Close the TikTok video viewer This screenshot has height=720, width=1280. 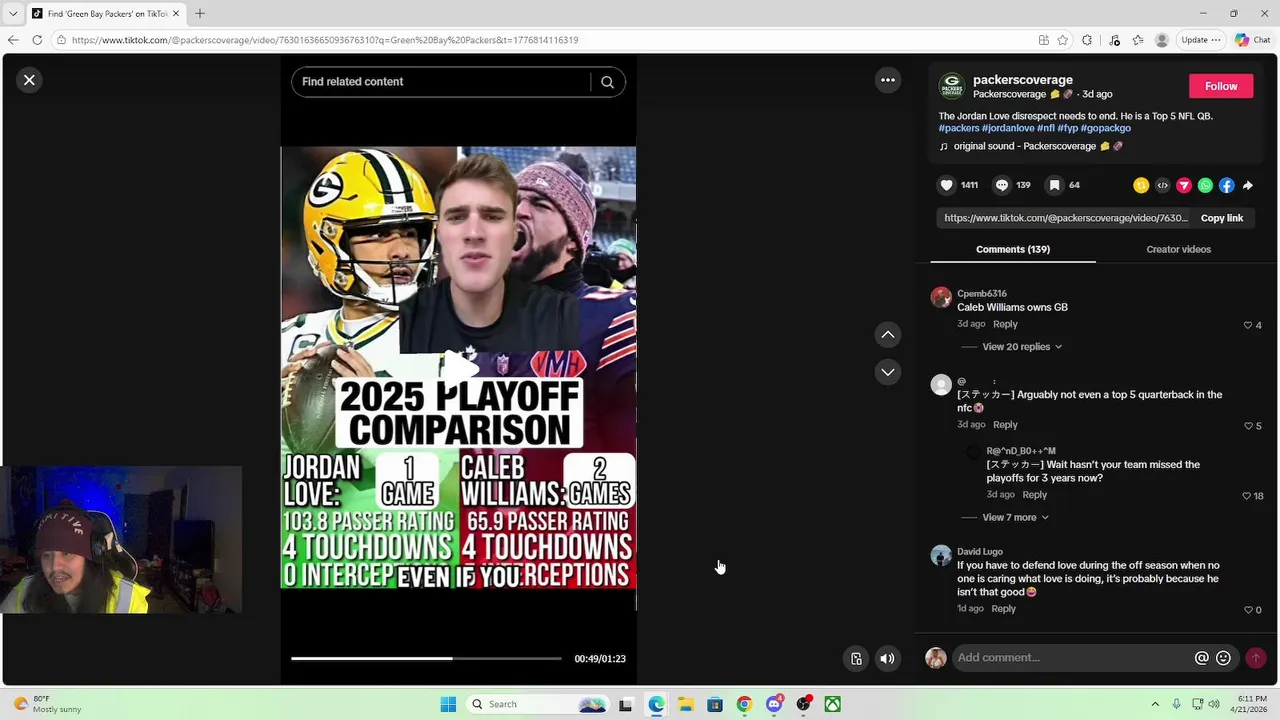coord(29,80)
